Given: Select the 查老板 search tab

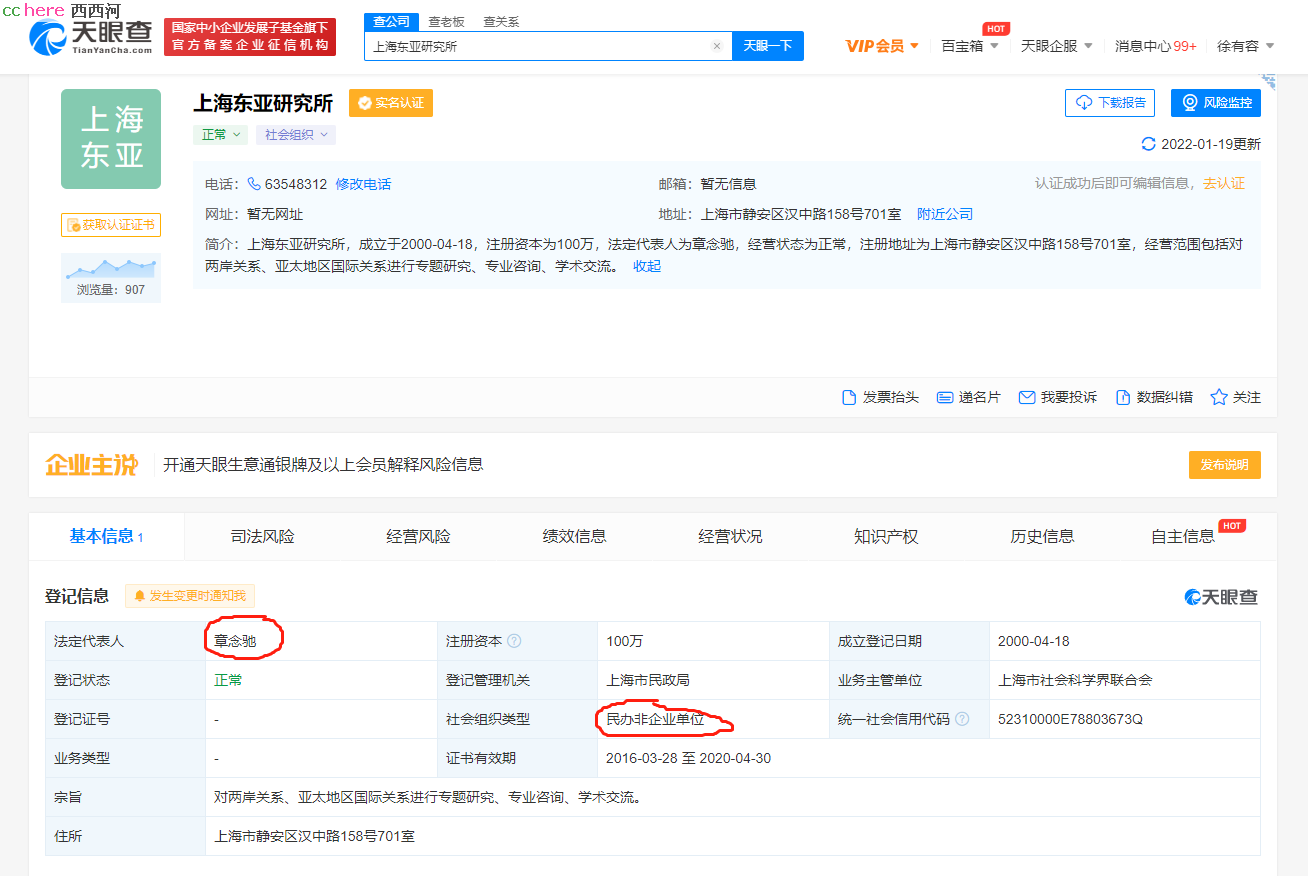Looking at the screenshot, I should pyautogui.click(x=445, y=22).
